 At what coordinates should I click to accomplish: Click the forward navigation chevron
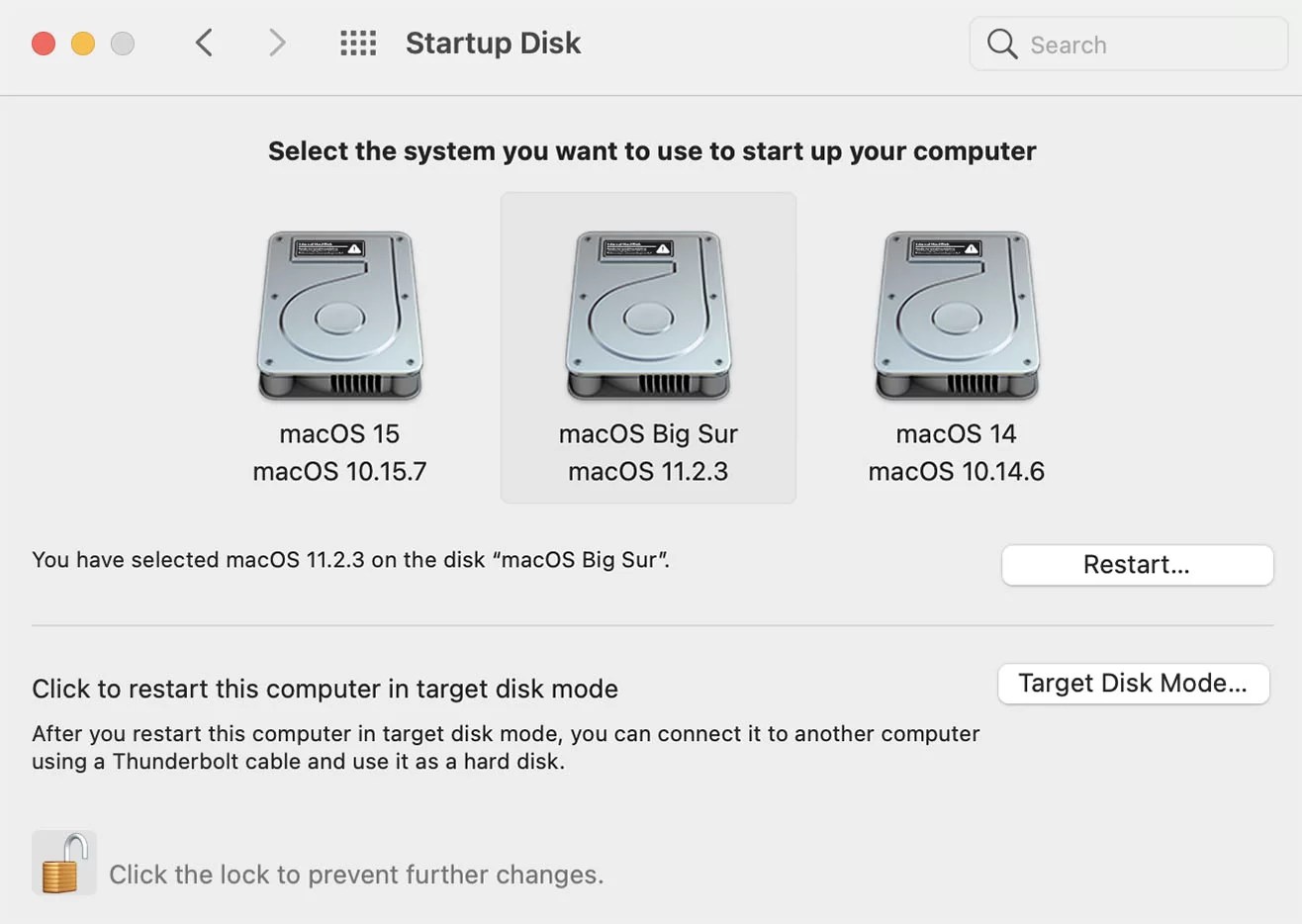coord(276,44)
